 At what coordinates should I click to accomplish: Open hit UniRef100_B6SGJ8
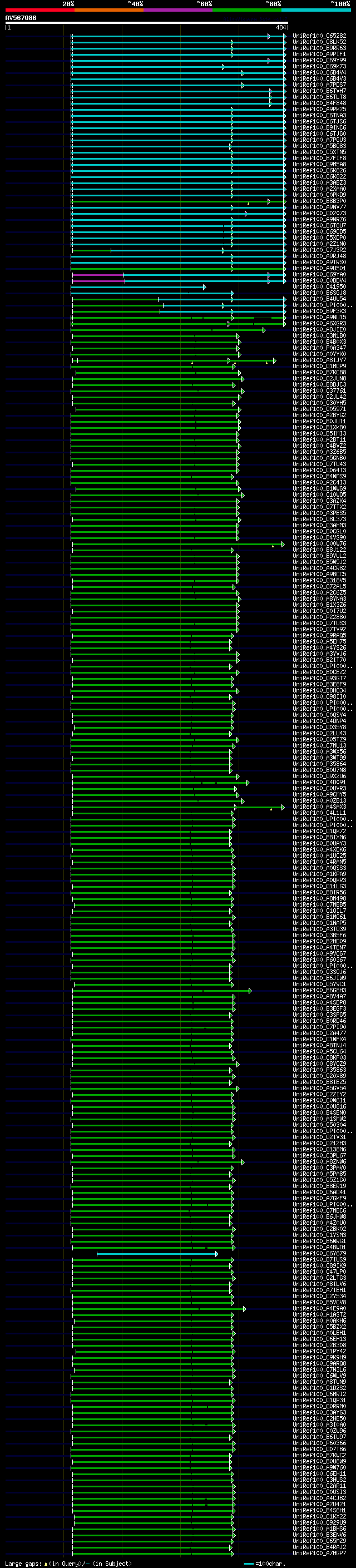tap(319, 293)
